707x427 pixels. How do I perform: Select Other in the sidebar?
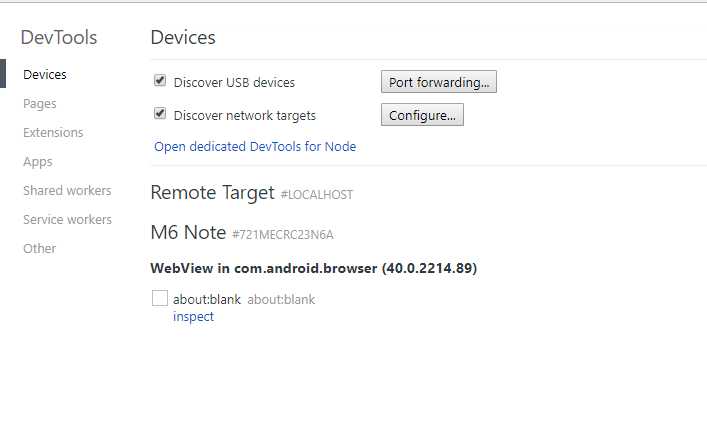40,248
